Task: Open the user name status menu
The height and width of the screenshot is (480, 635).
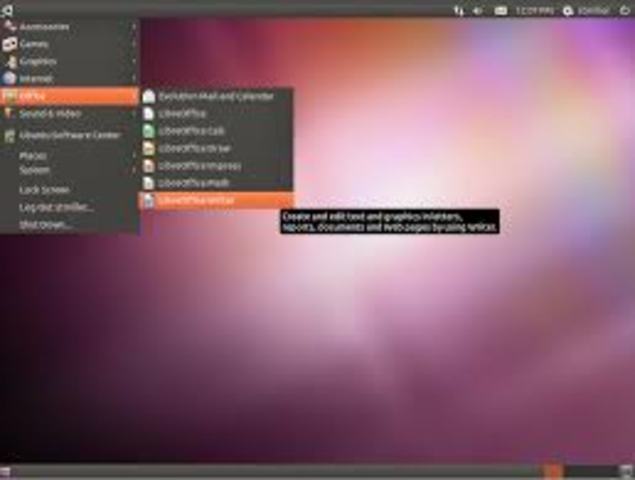Action: point(586,11)
